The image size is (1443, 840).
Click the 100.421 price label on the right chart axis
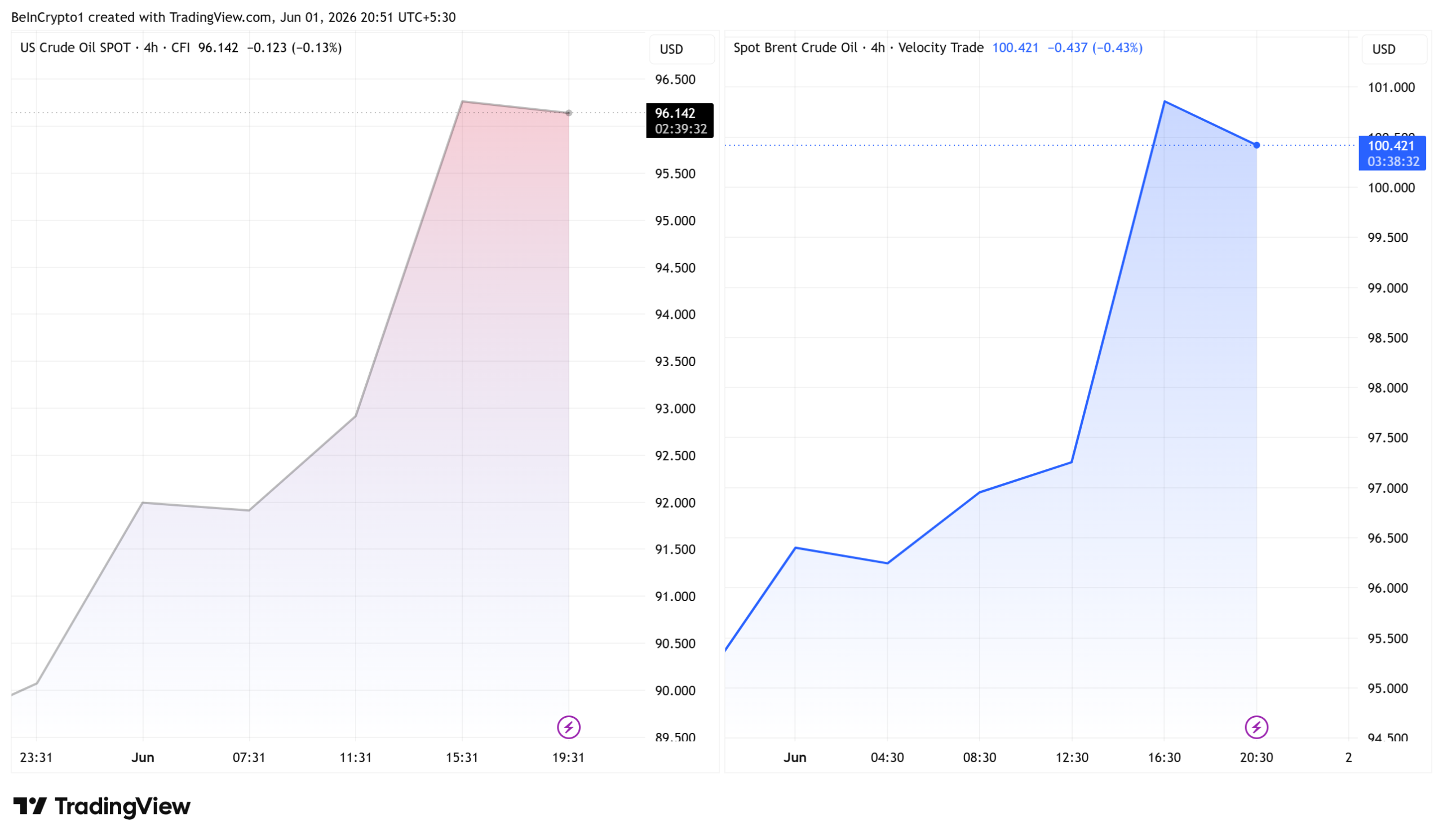pos(1392,153)
